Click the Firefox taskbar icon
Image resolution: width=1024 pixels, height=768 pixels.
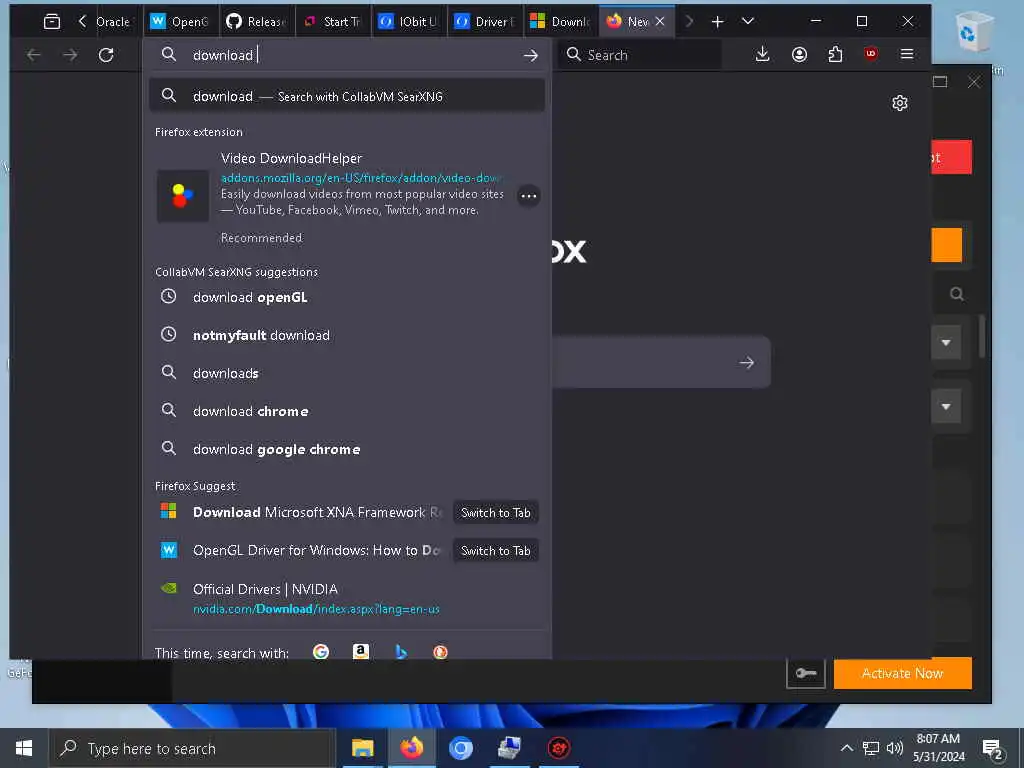(x=411, y=748)
